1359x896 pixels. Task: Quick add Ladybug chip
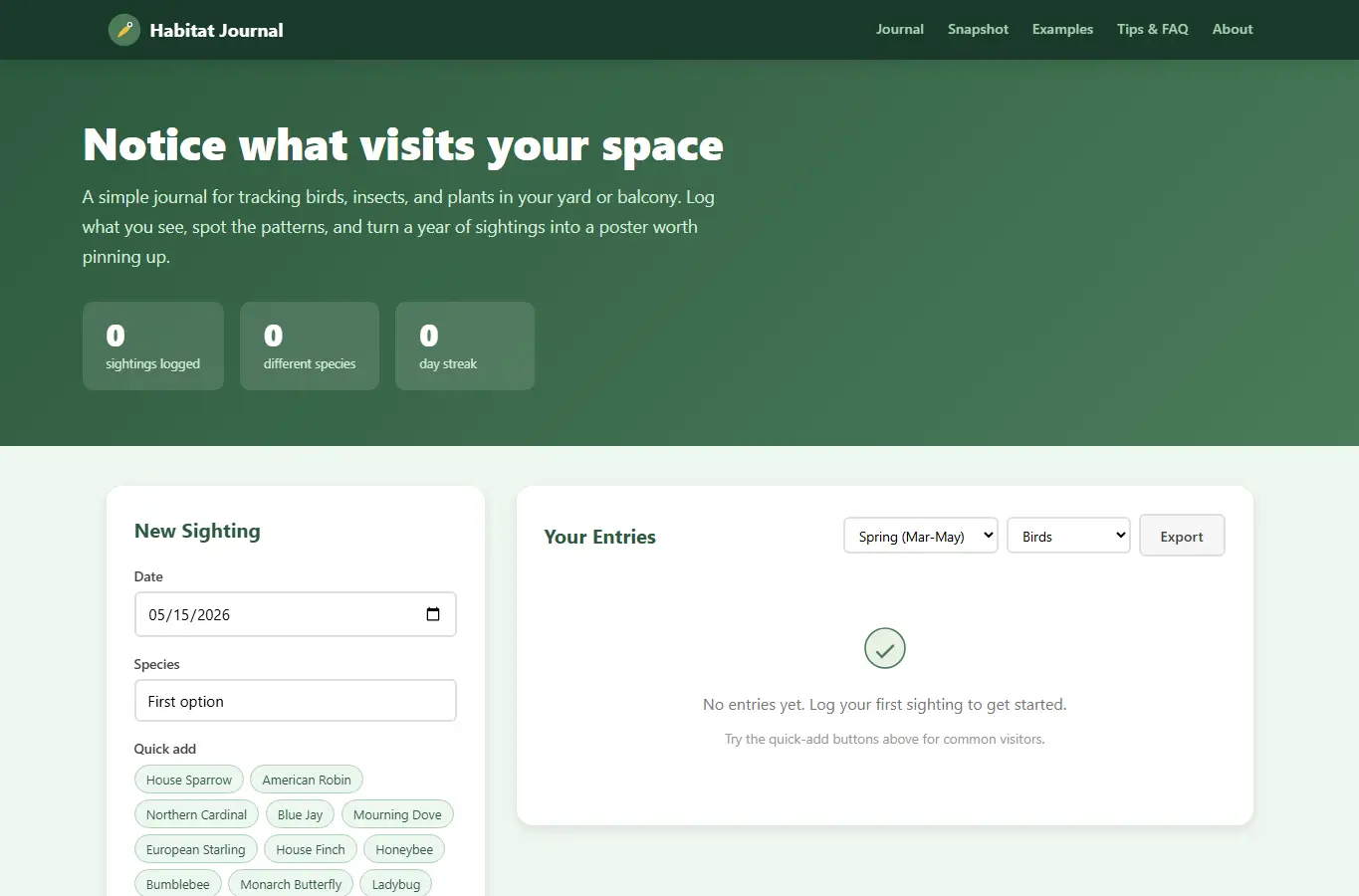pyautogui.click(x=396, y=884)
